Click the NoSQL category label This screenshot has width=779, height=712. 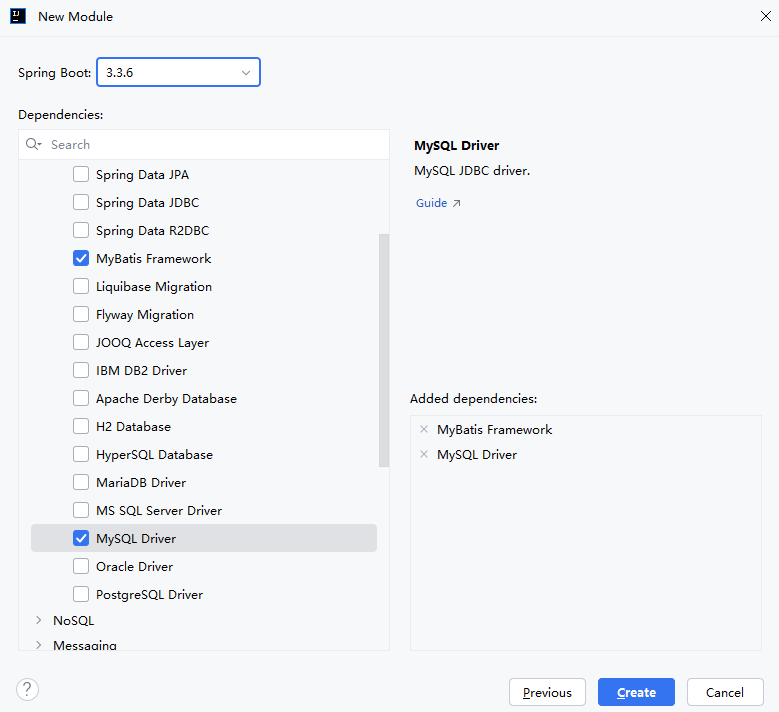coord(74,621)
